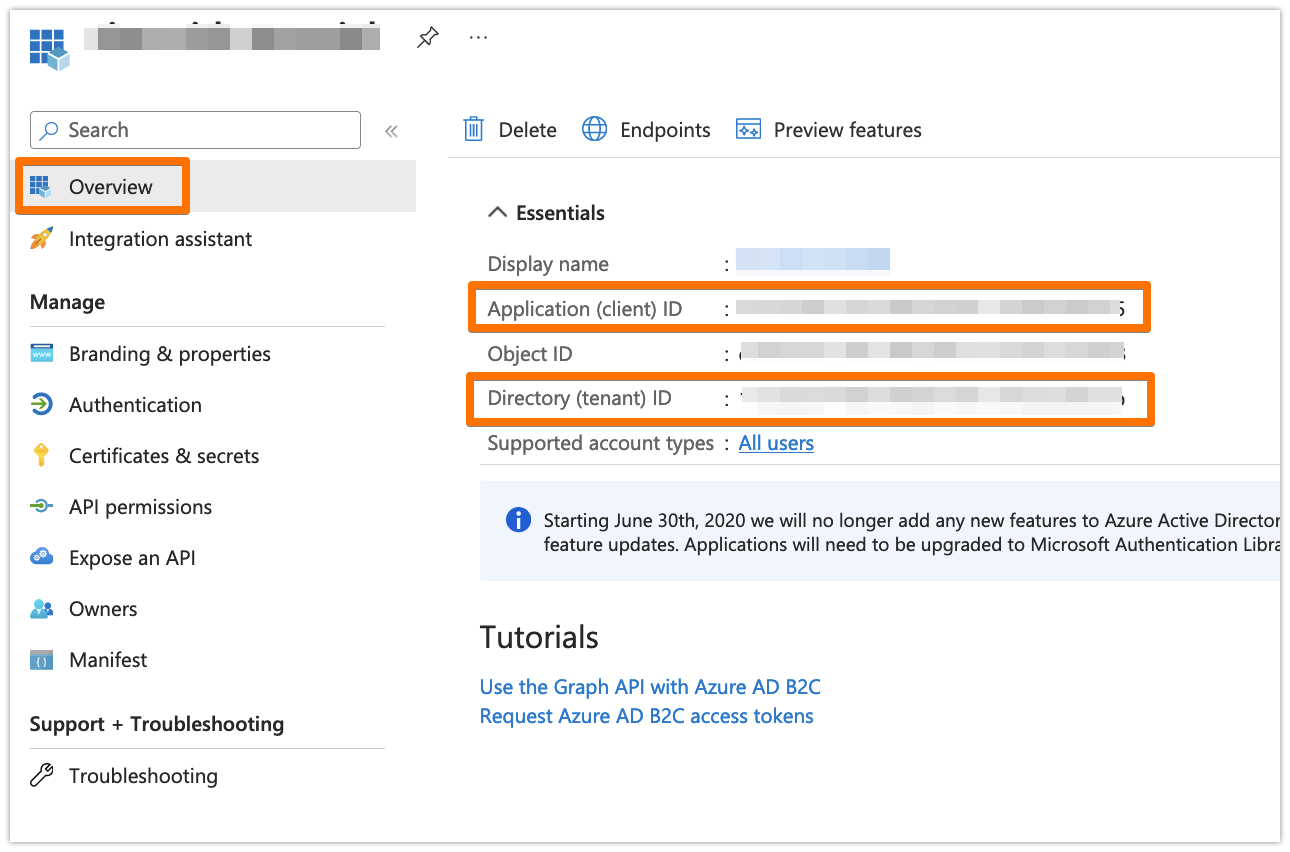Click the Delete trash can icon
This screenshot has height=852, width=1290.
[x=473, y=130]
